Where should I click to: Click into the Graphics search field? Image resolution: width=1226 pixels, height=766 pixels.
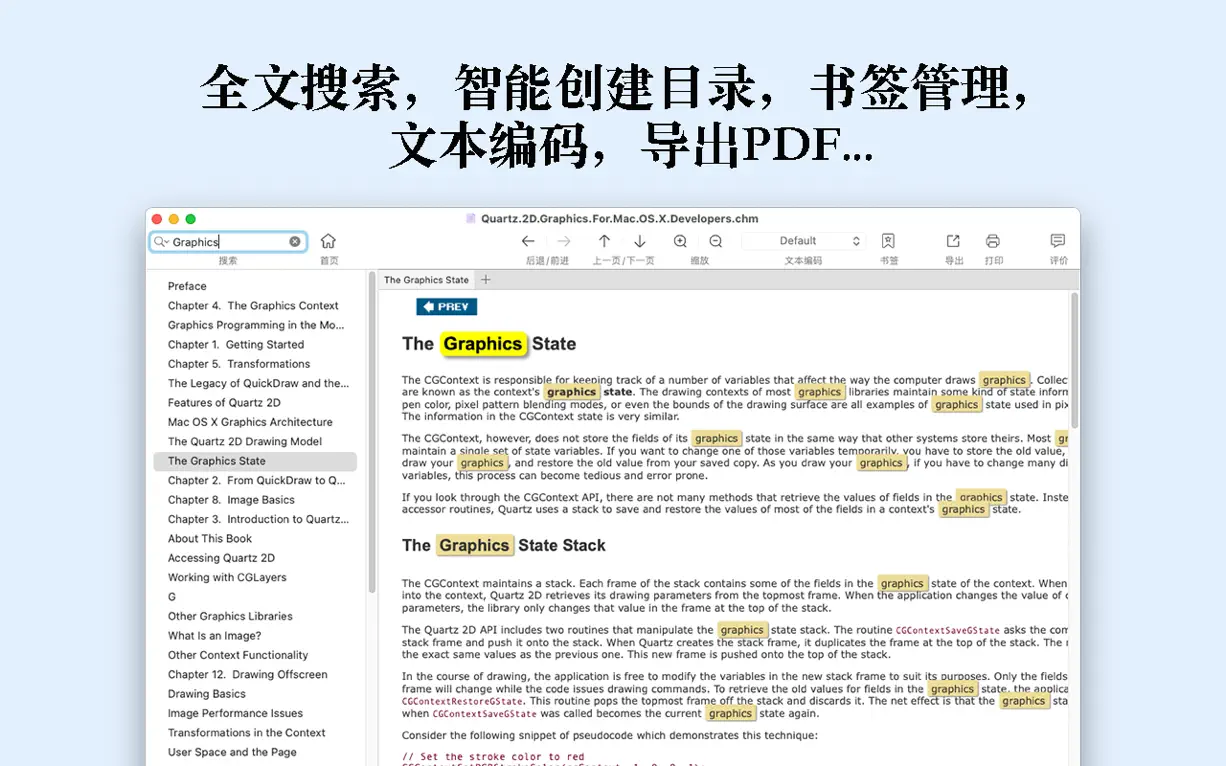pos(228,242)
